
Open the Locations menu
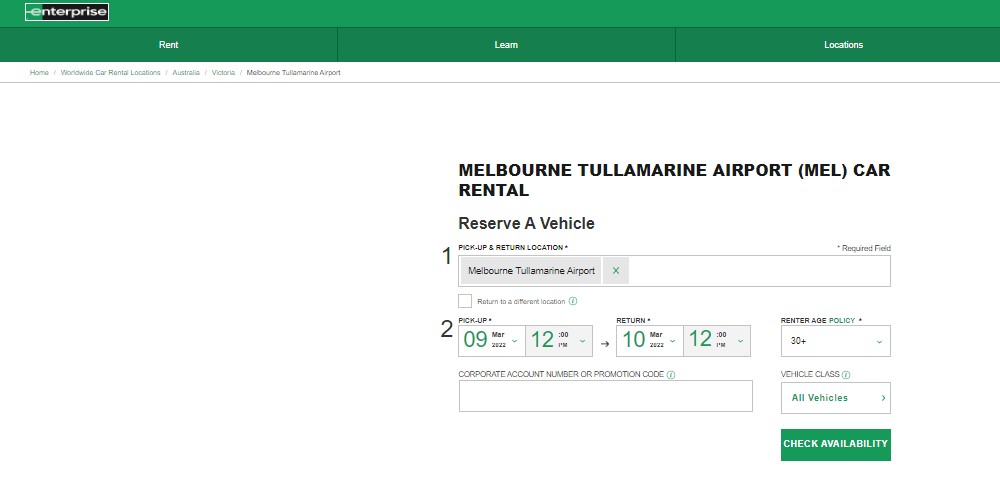(x=843, y=45)
